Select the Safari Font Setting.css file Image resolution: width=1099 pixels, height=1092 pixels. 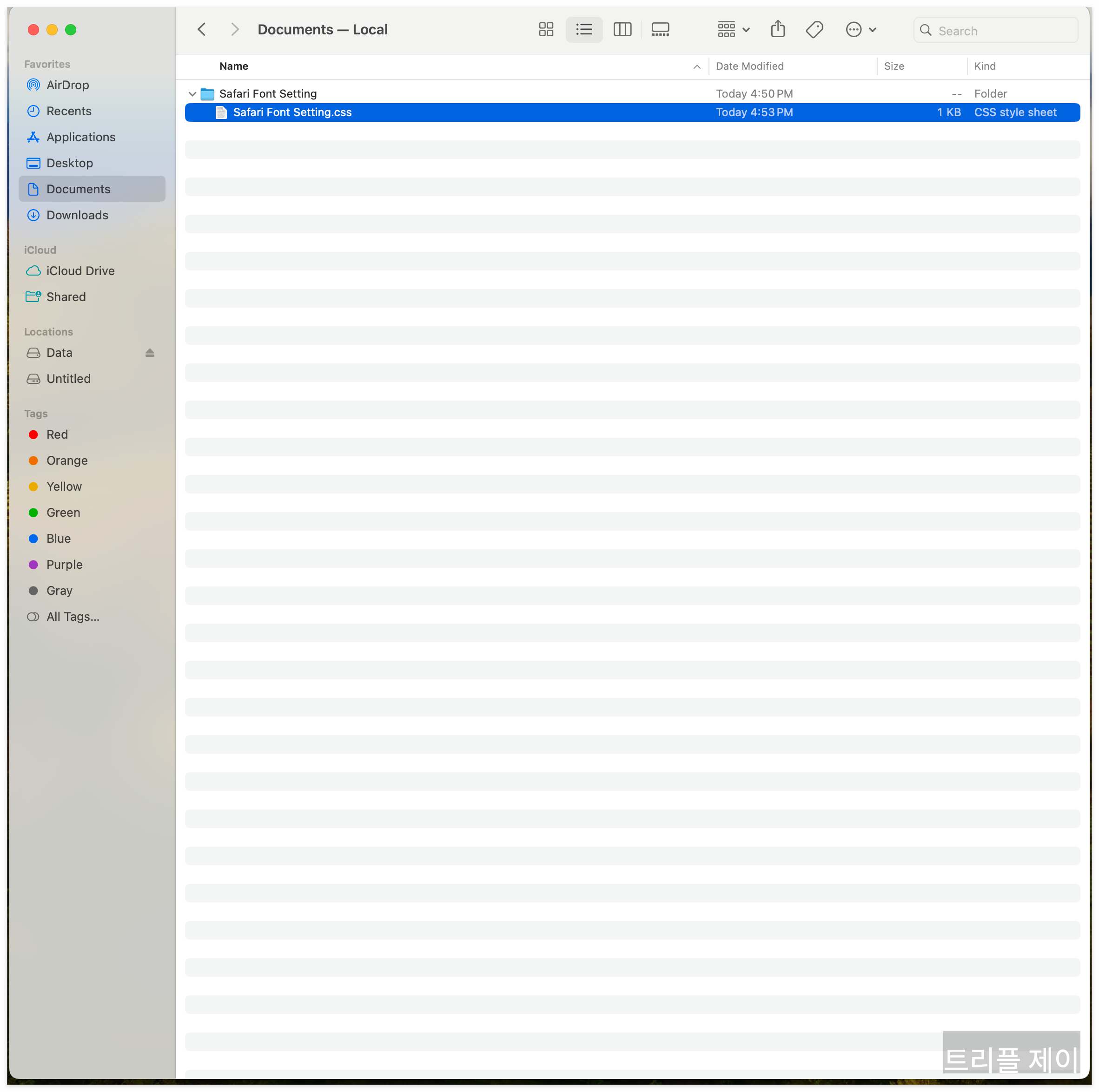pos(292,112)
